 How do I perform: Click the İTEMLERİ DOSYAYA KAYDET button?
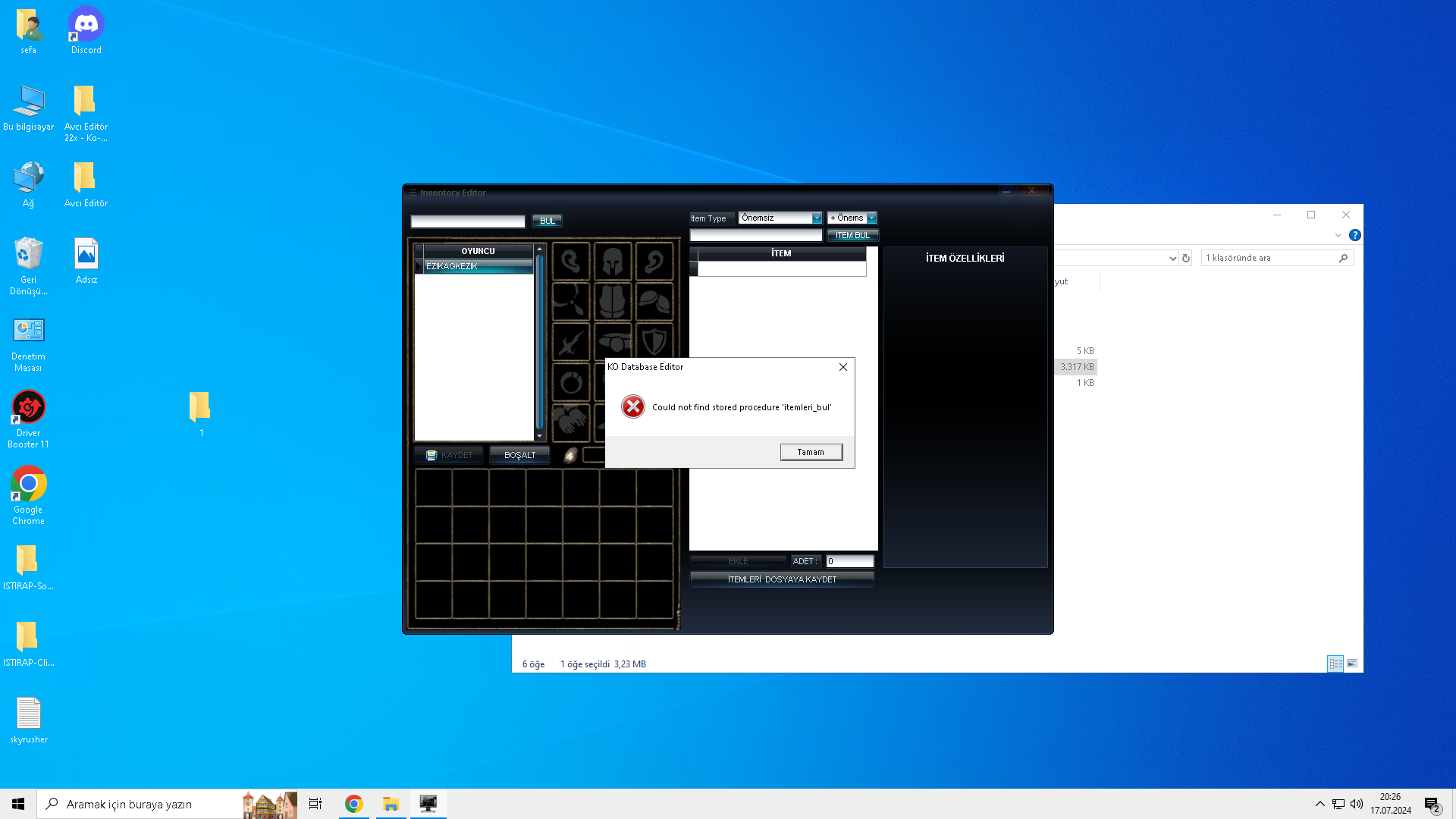[782, 579]
